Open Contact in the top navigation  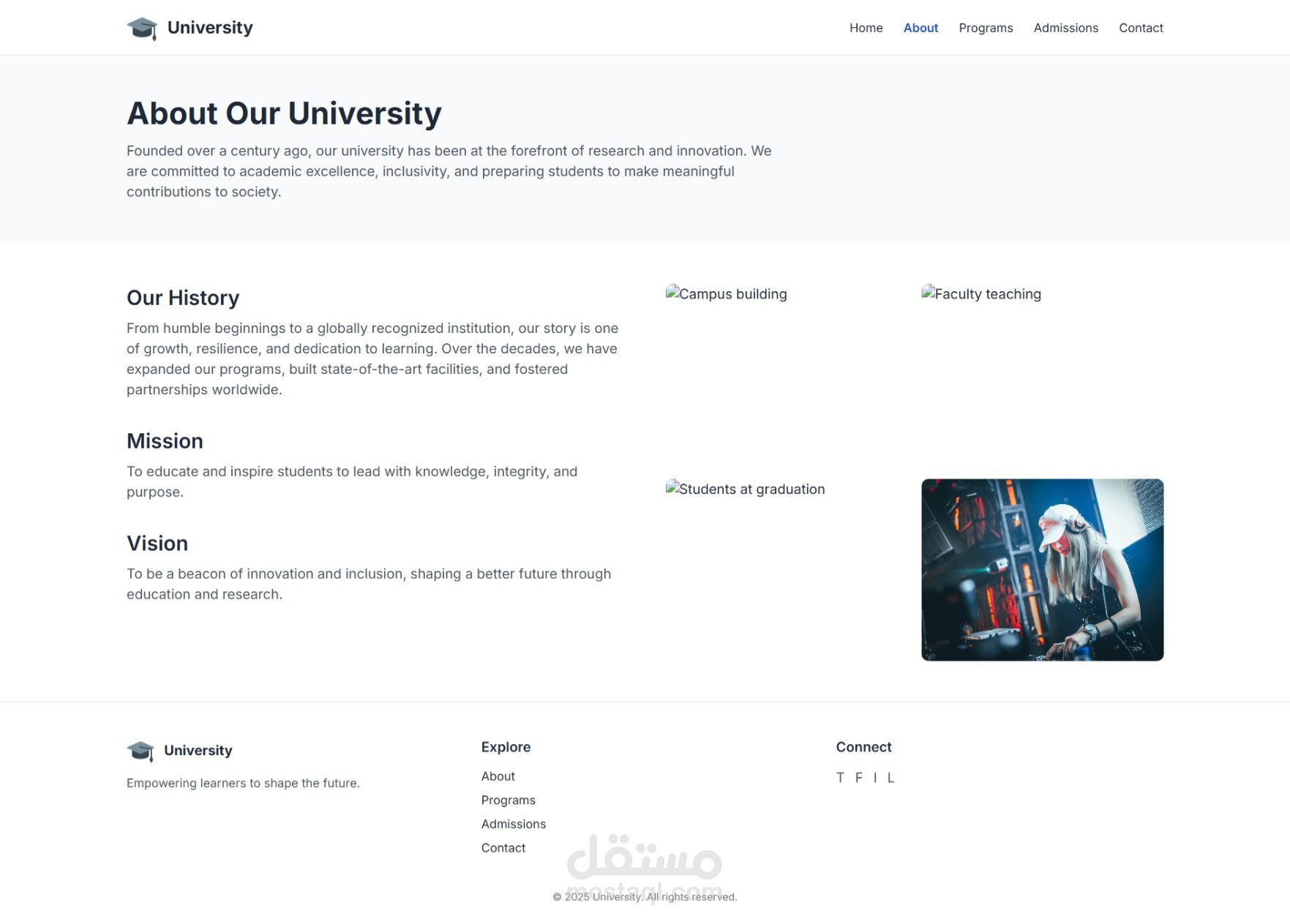coord(1141,28)
